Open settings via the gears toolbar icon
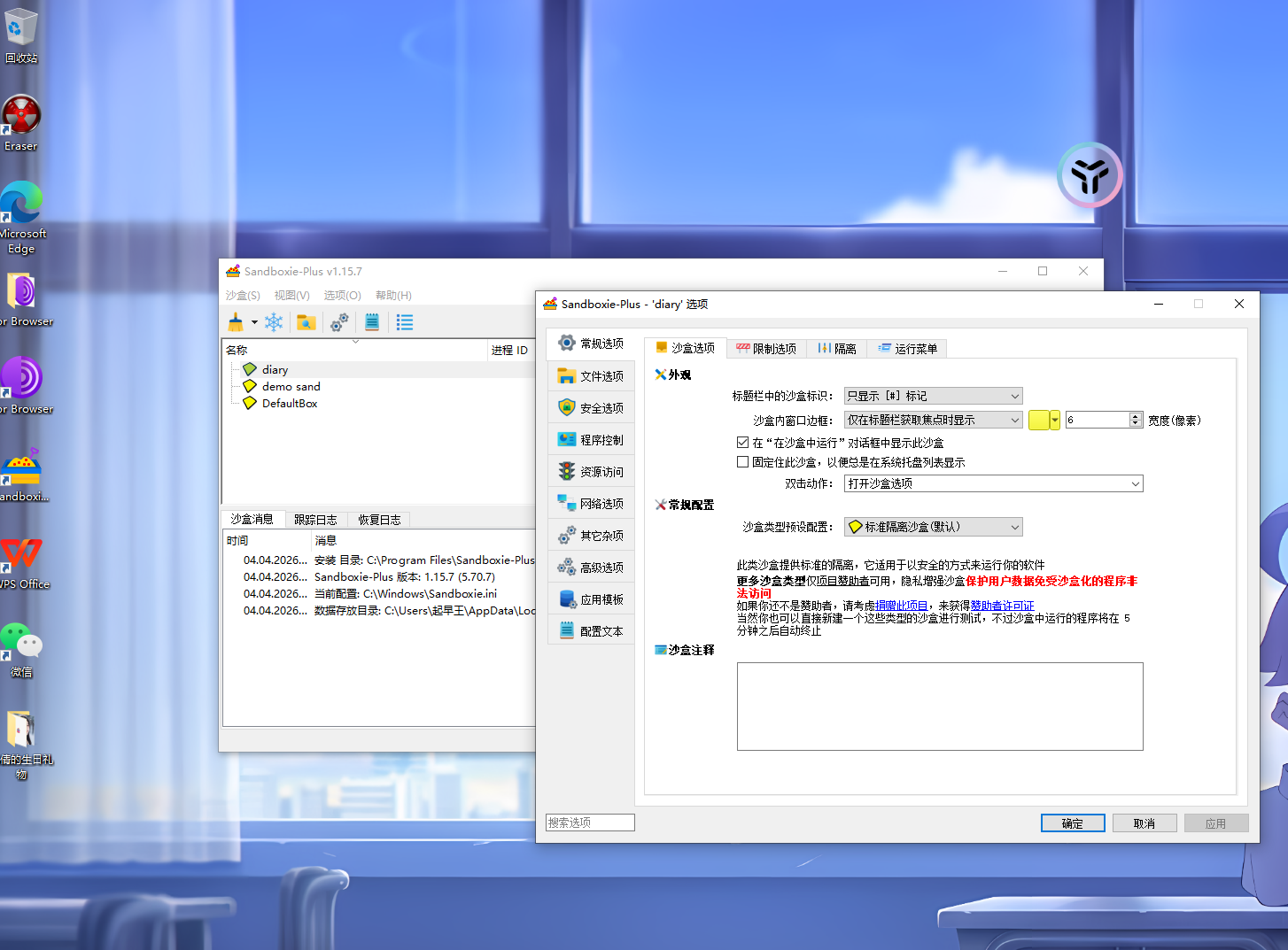The image size is (1288, 950). pyautogui.click(x=339, y=322)
